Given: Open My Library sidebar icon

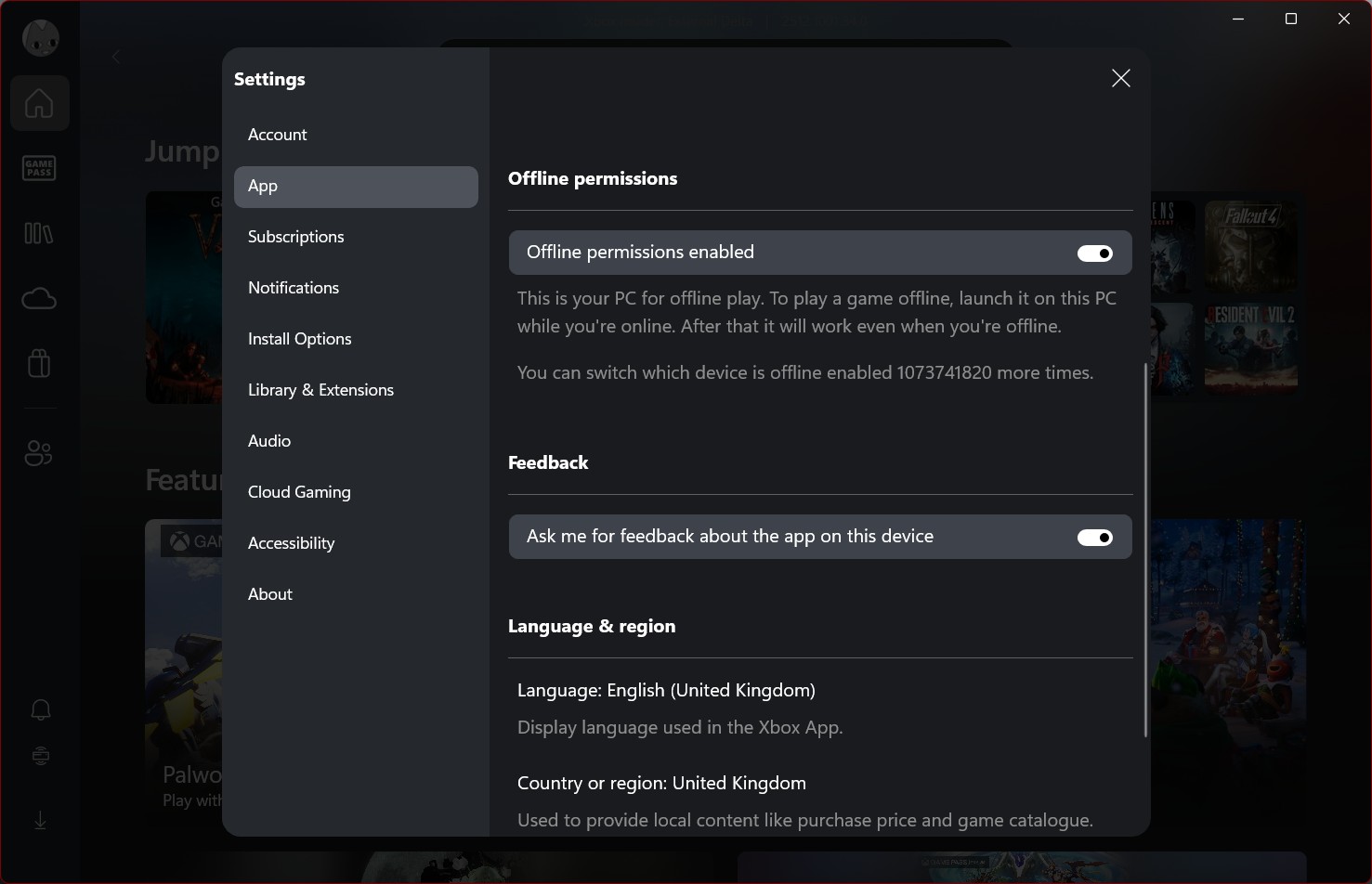Looking at the screenshot, I should [x=39, y=233].
